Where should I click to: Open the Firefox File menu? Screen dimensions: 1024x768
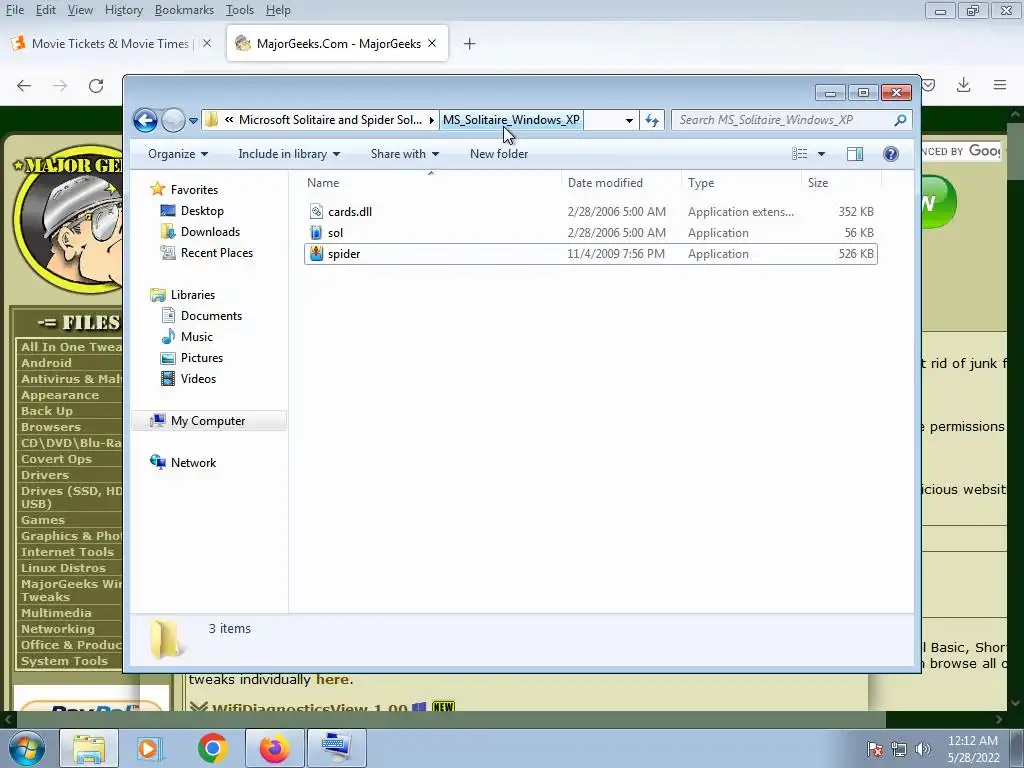[x=14, y=10]
